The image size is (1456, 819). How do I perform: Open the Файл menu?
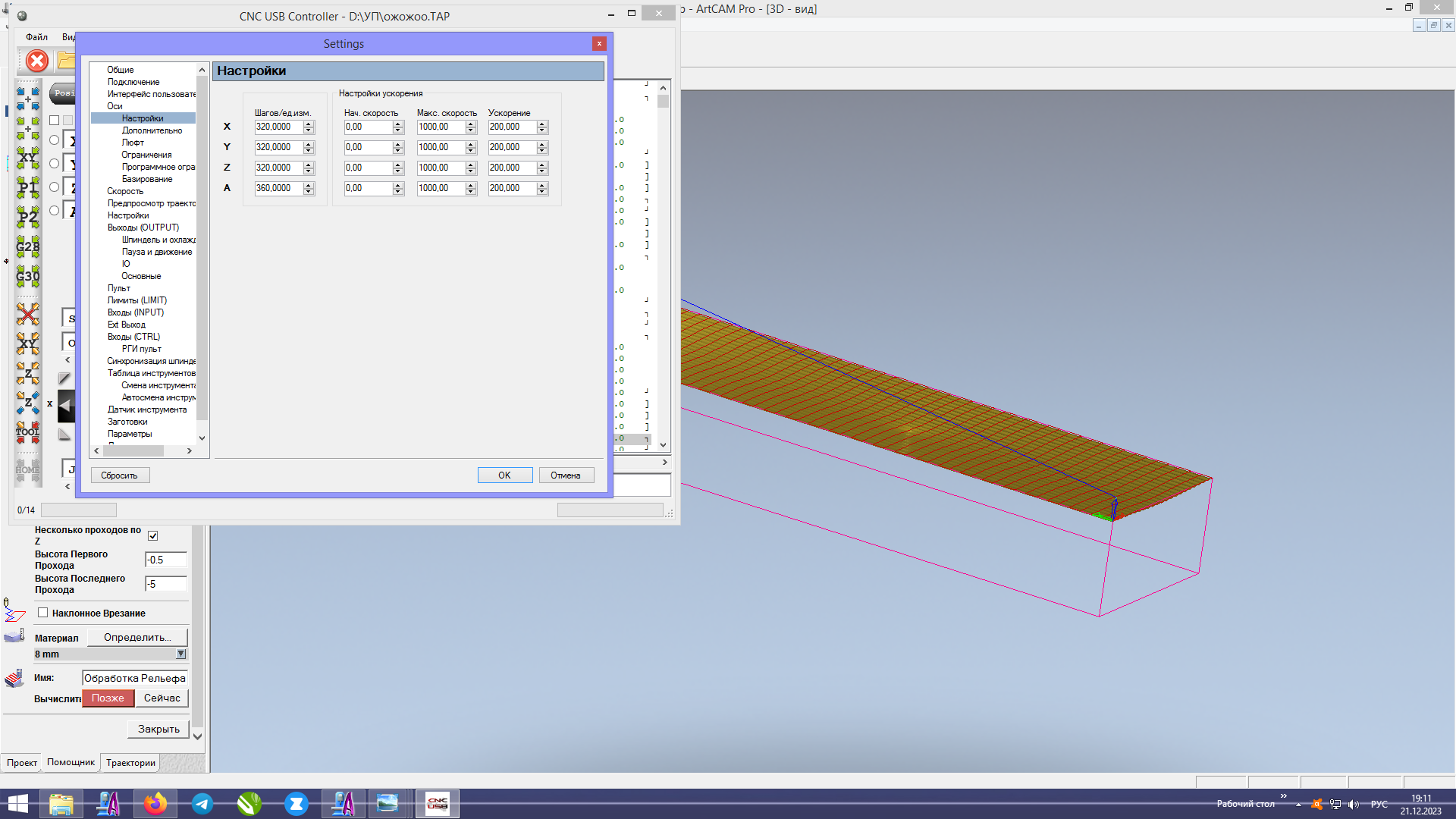pos(36,37)
